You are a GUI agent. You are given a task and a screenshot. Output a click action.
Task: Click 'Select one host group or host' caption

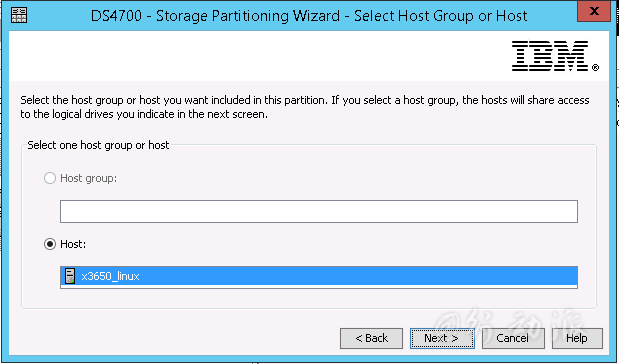click(x=98, y=145)
